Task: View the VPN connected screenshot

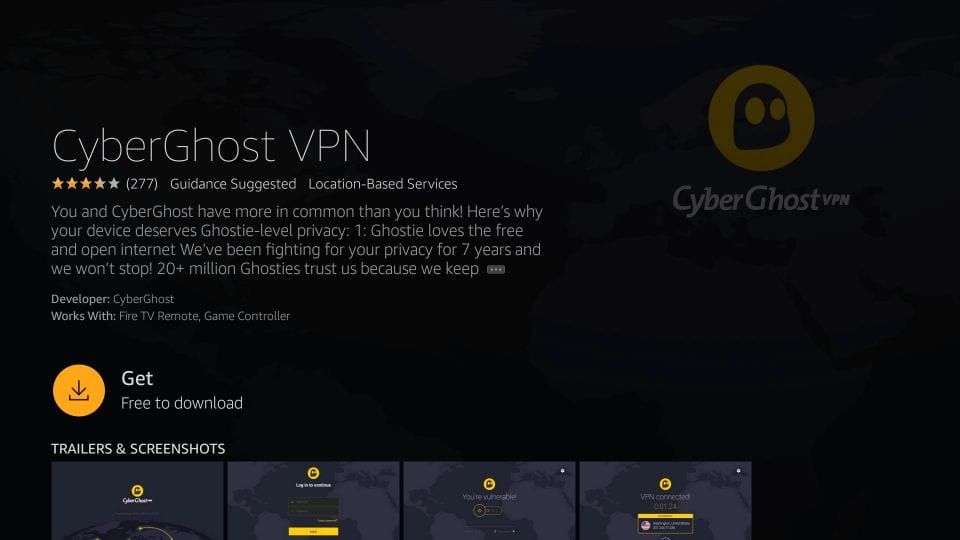Action: pos(666,501)
